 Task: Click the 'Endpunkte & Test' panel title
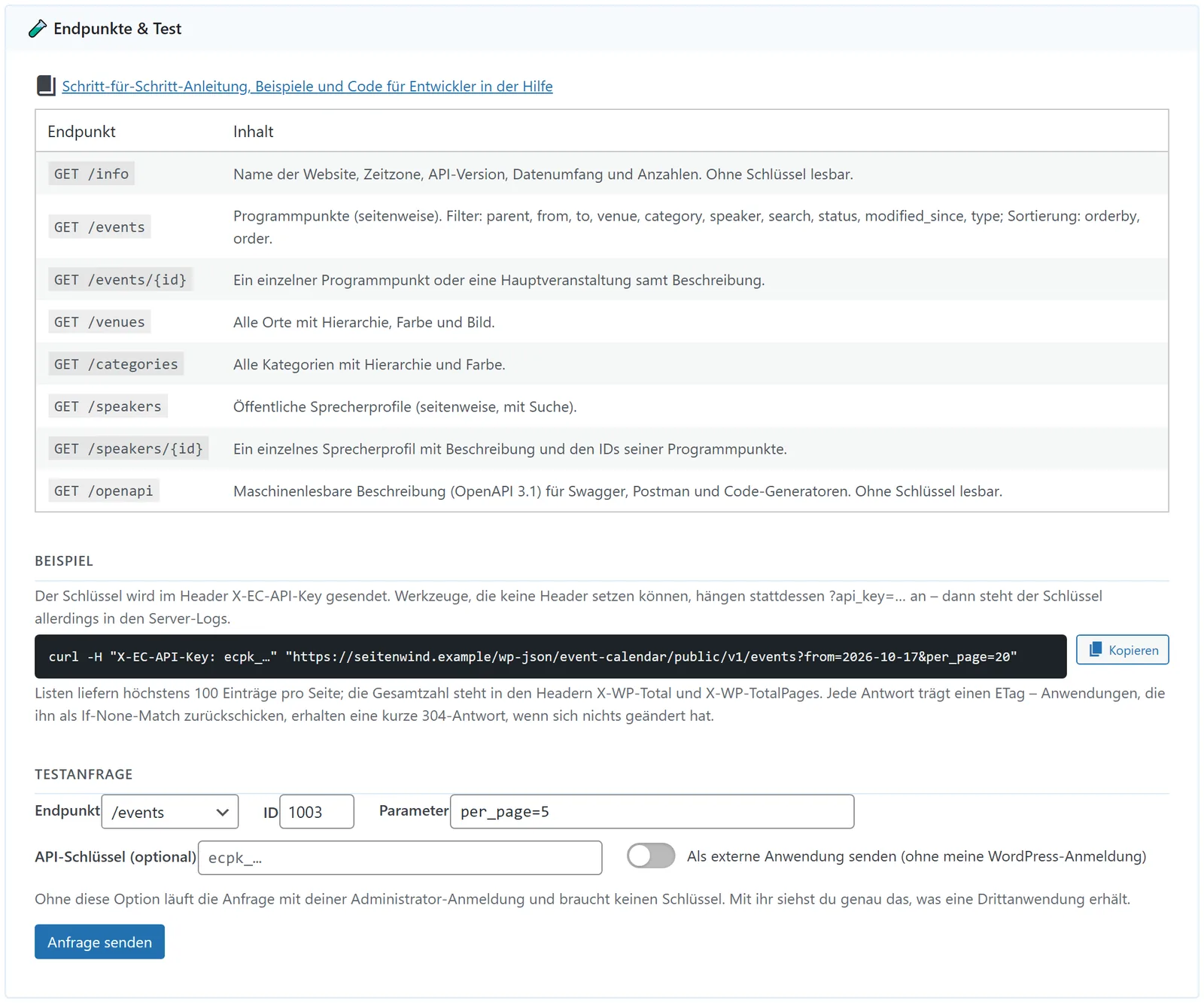[x=117, y=29]
